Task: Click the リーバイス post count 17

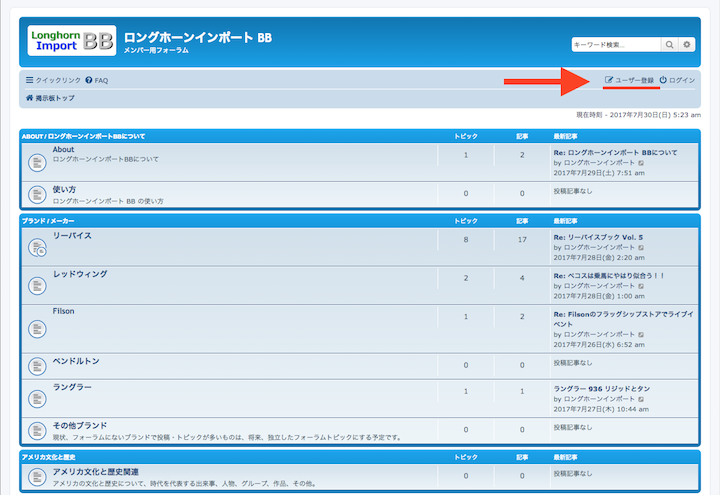Action: coord(522,240)
